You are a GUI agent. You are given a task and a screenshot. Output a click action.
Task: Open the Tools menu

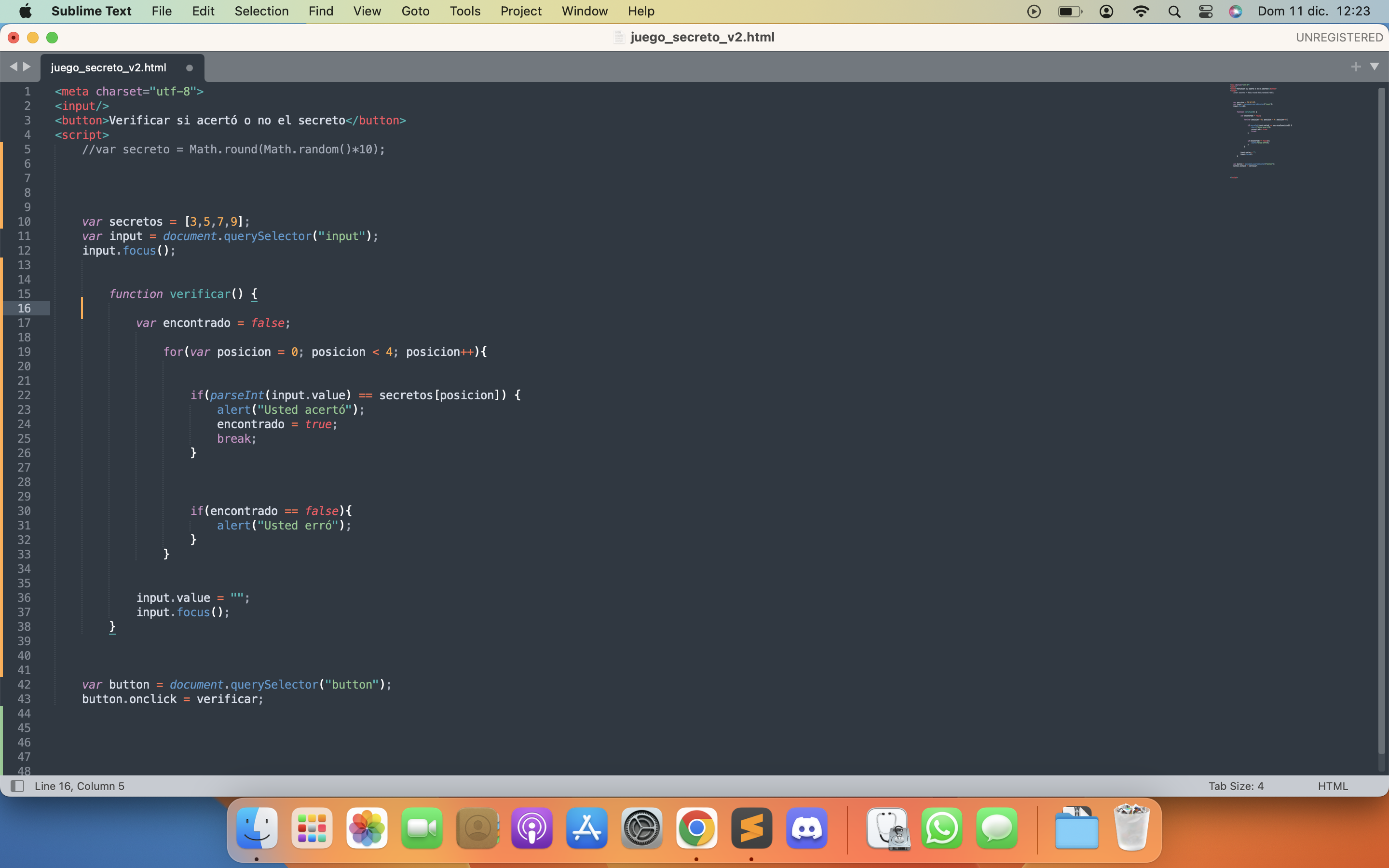pos(465,11)
